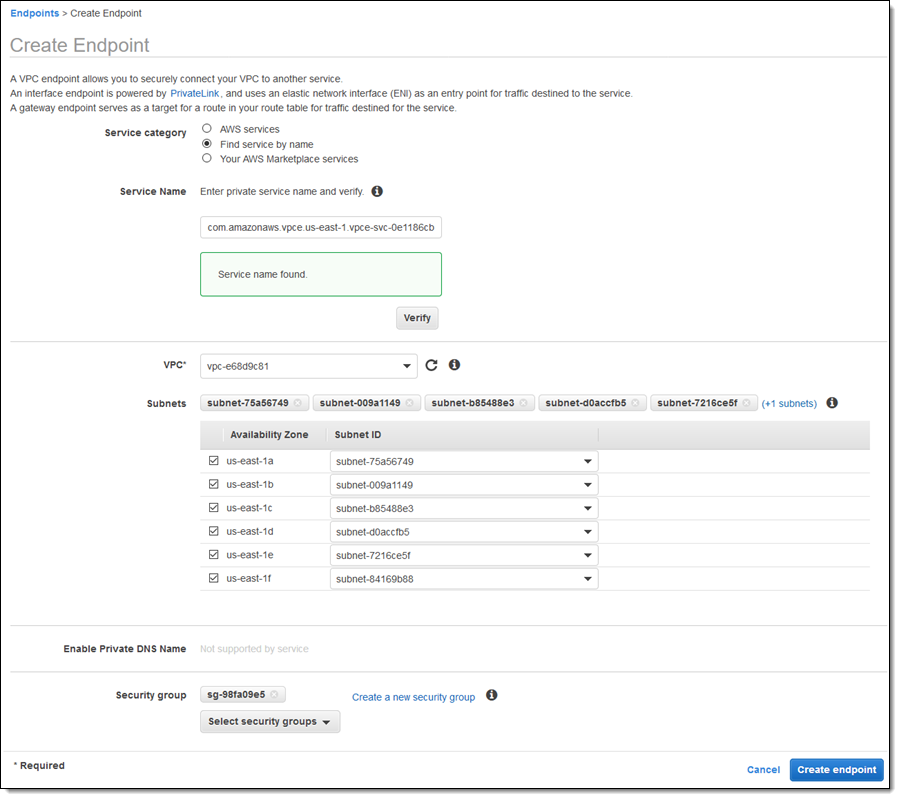Click the private service name input field
Viewport: 900px width, 799px height.
pyautogui.click(x=320, y=228)
